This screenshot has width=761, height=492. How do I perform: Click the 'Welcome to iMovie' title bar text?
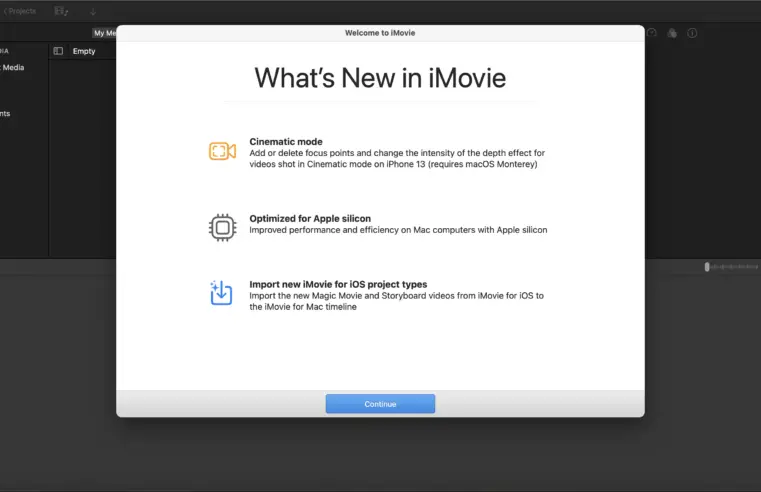tap(380, 33)
